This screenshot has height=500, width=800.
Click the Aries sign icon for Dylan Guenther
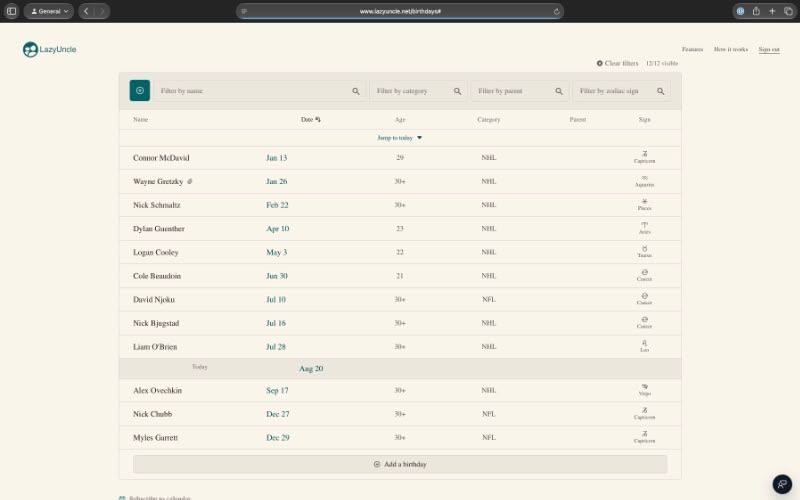(x=644, y=224)
